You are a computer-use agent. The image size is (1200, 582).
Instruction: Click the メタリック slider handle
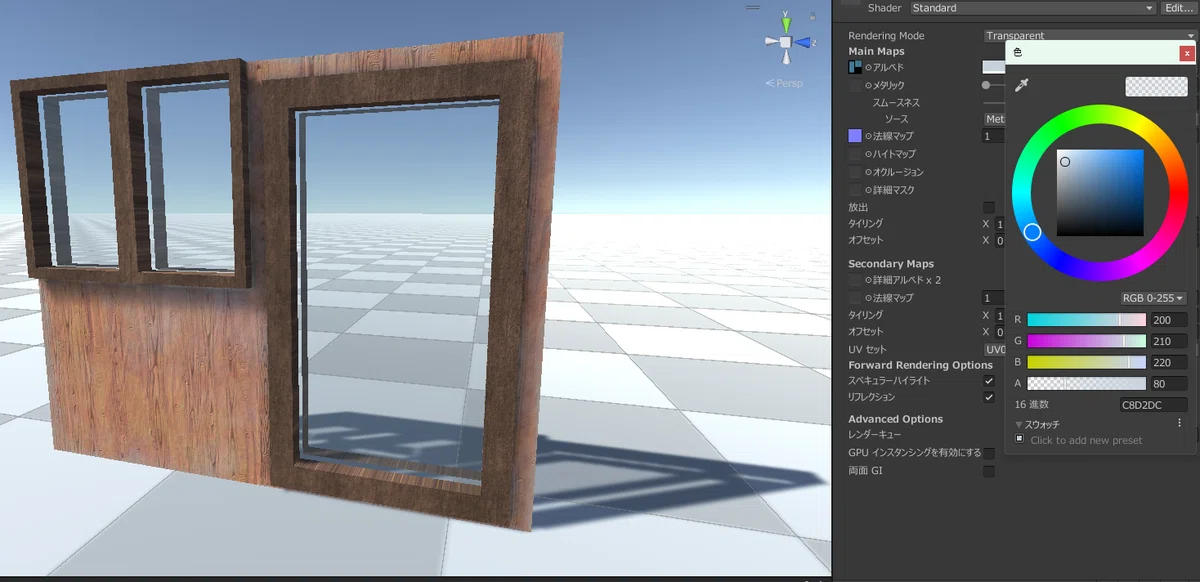click(x=987, y=86)
